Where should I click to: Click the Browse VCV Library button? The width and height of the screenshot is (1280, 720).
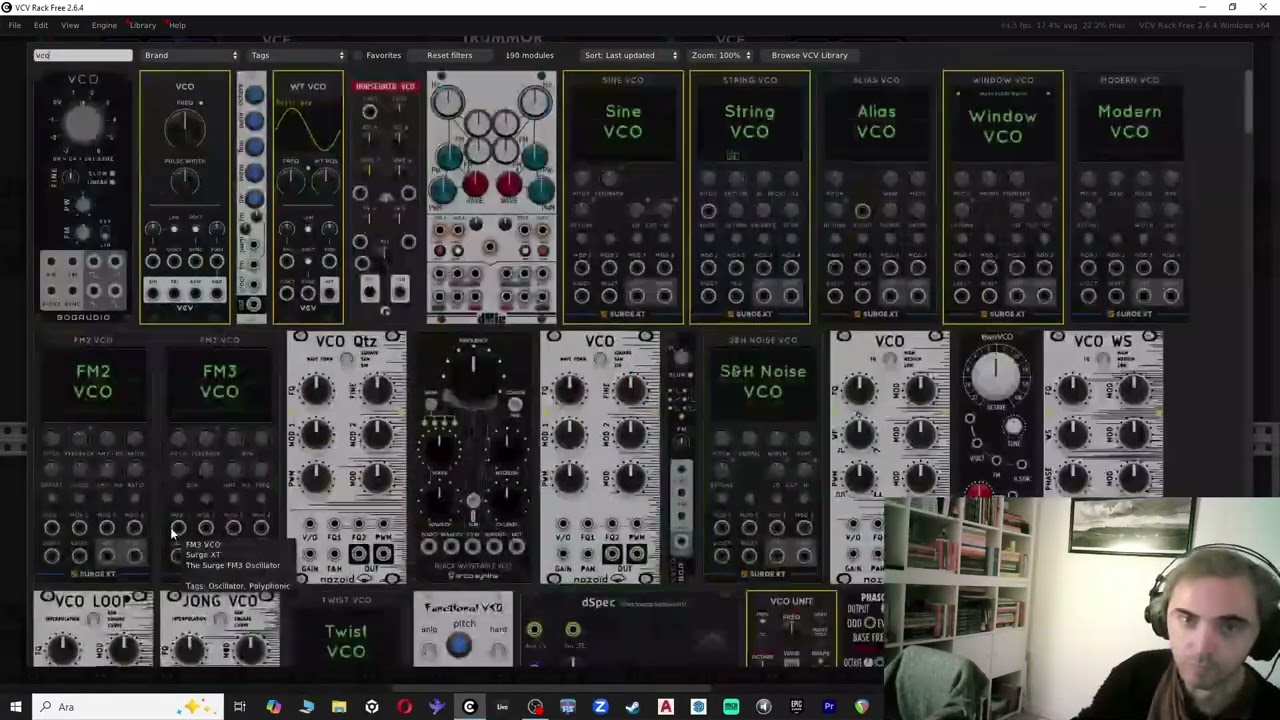809,55
